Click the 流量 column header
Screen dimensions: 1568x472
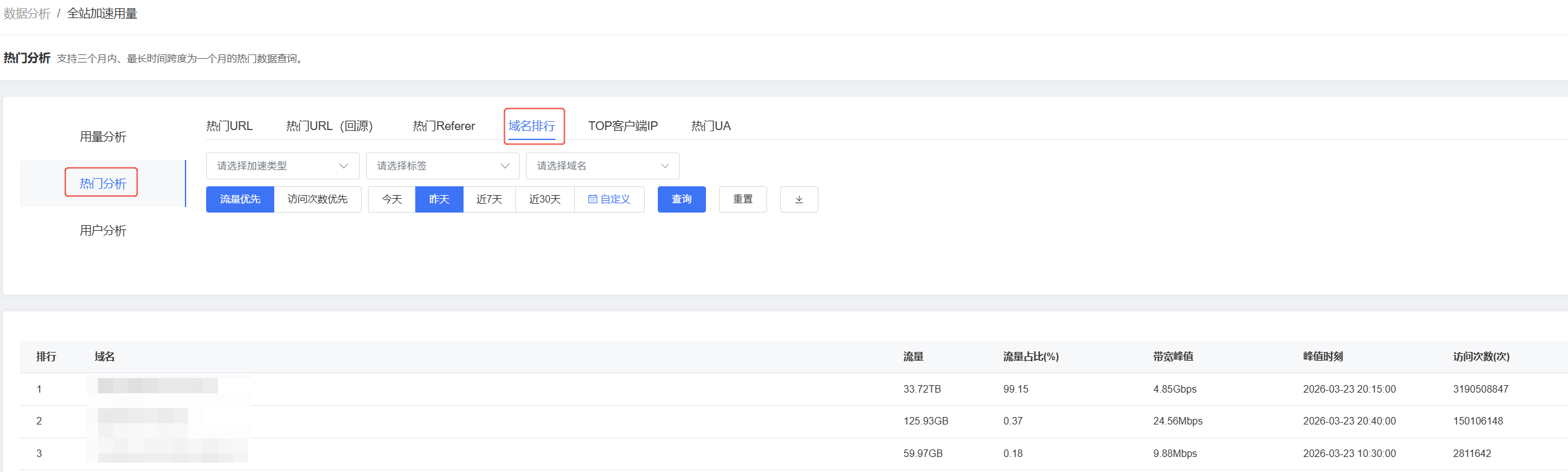[913, 357]
